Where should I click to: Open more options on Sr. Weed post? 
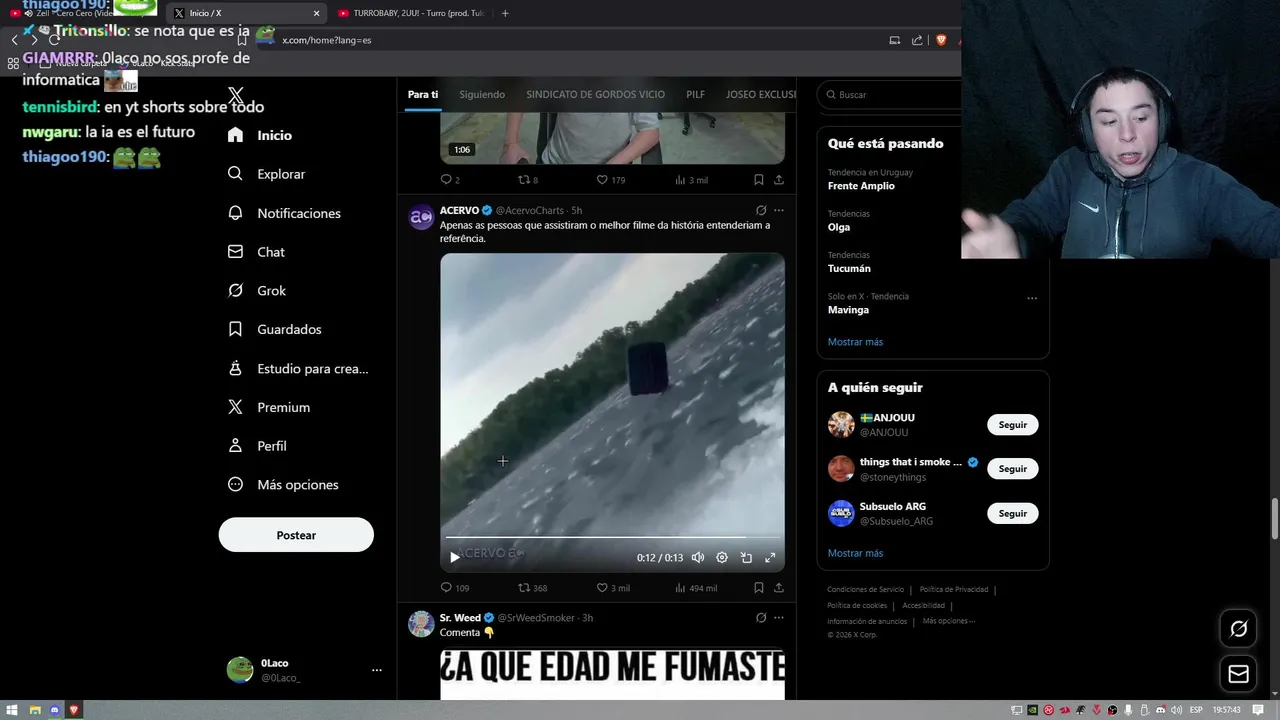click(779, 618)
